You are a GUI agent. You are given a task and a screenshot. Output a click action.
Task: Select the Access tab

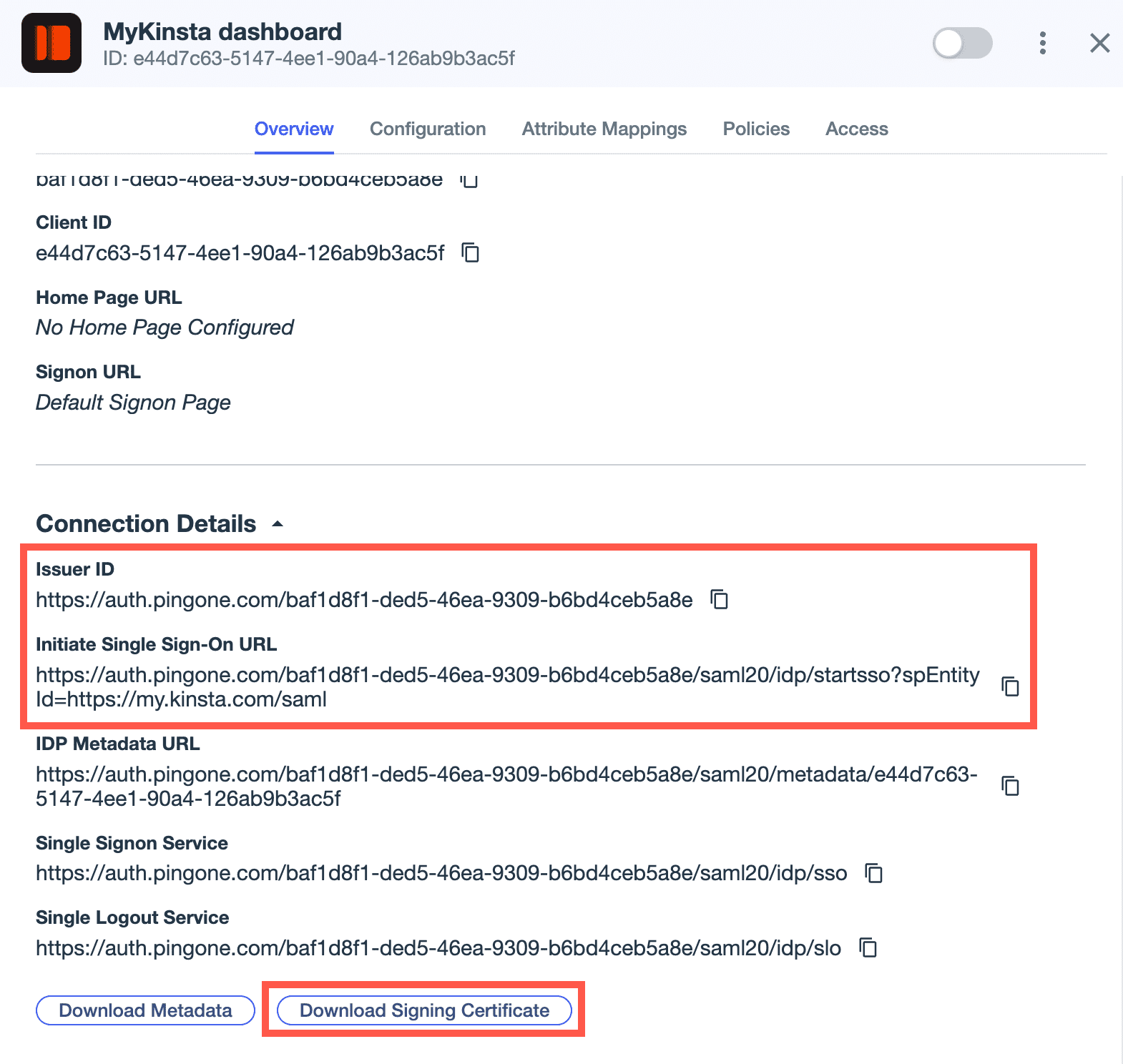856,129
